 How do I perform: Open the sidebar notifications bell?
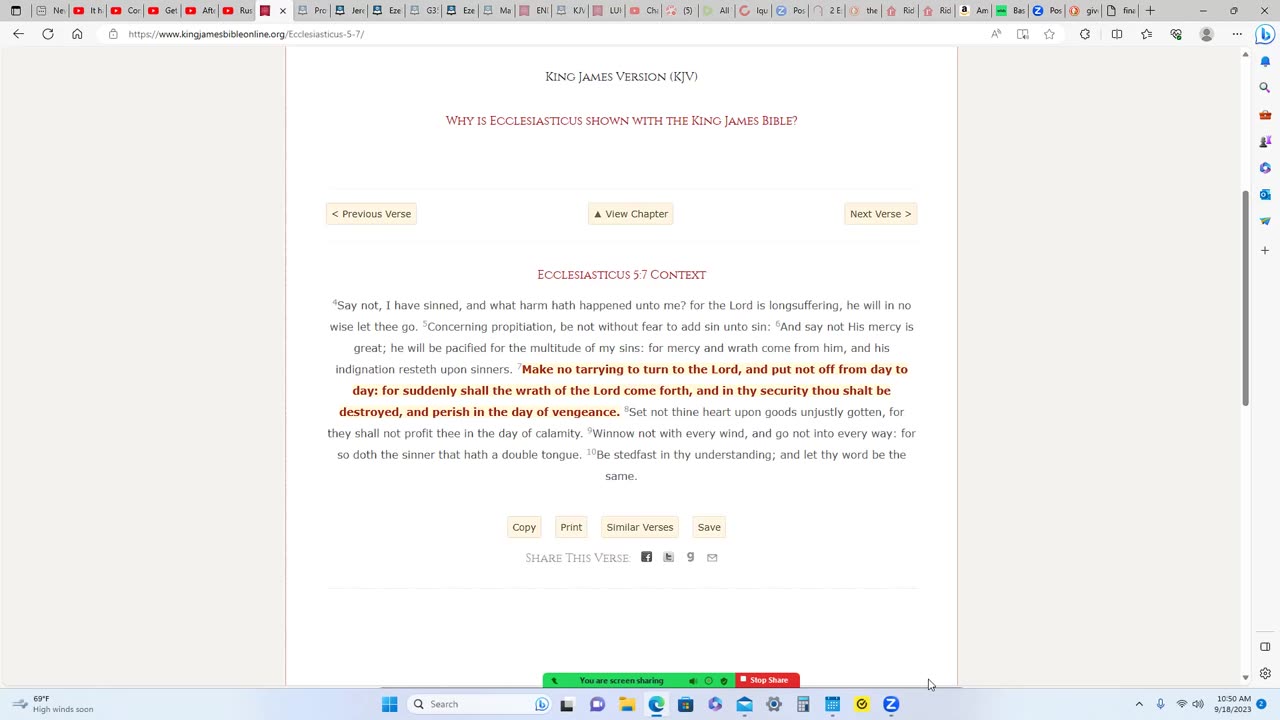point(1265,61)
